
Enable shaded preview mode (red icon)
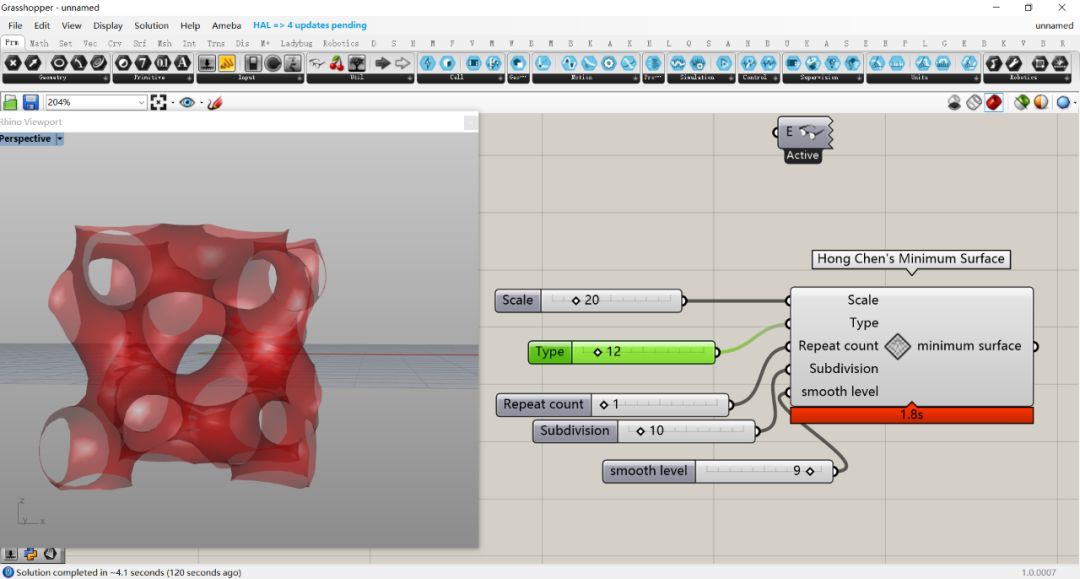[993, 102]
